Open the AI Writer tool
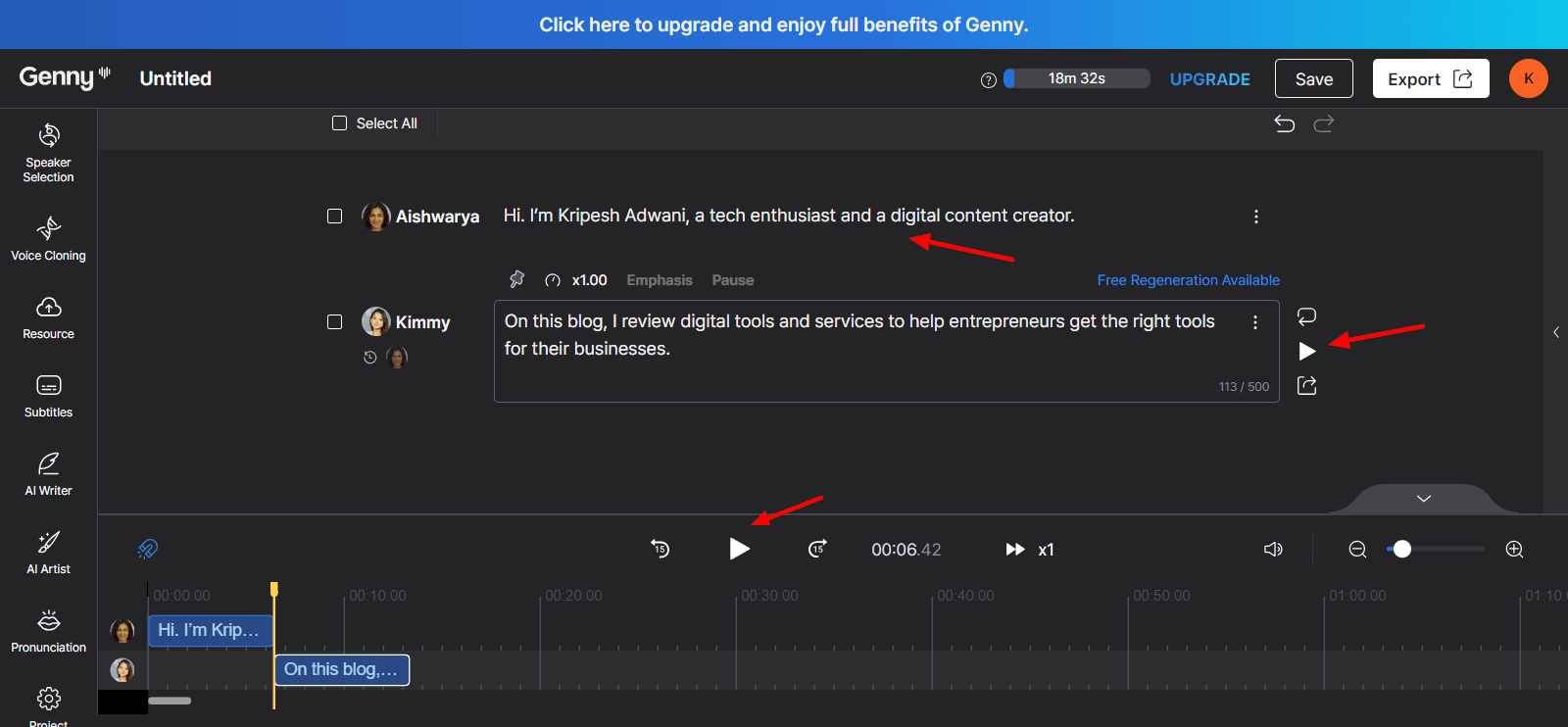This screenshot has width=1568, height=727. [x=48, y=474]
